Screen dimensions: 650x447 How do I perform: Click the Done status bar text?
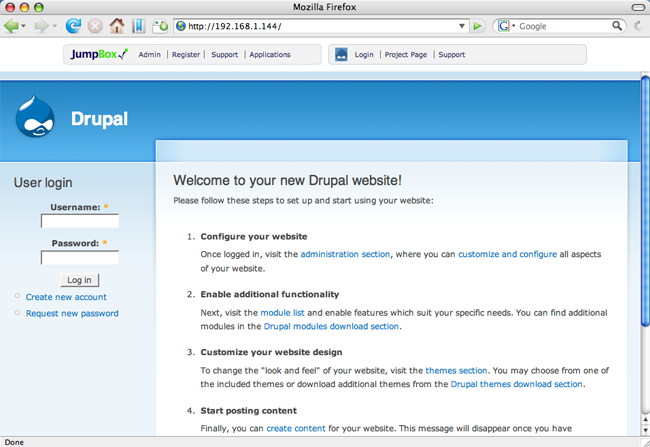14,442
